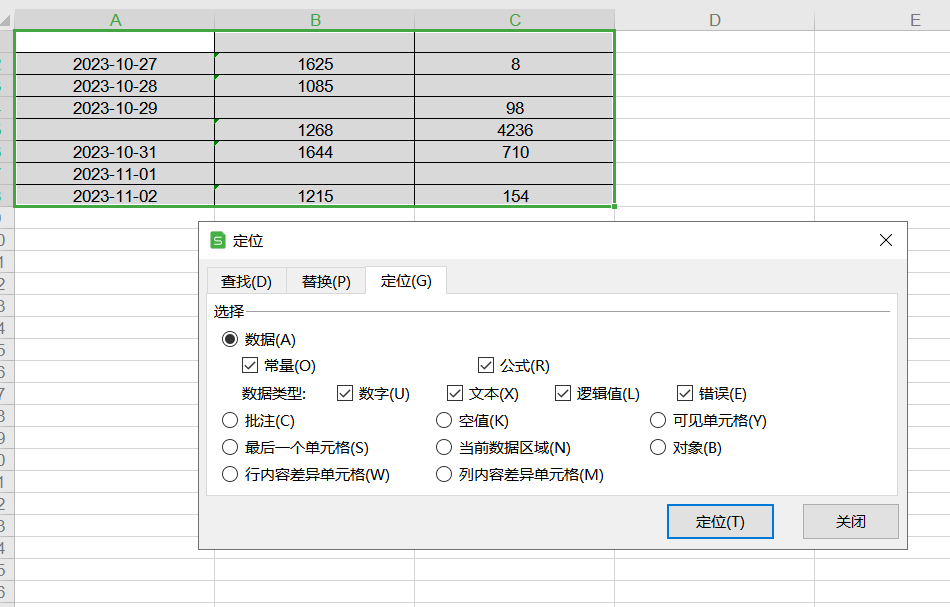Click the selection fill handle below 154

(614, 207)
